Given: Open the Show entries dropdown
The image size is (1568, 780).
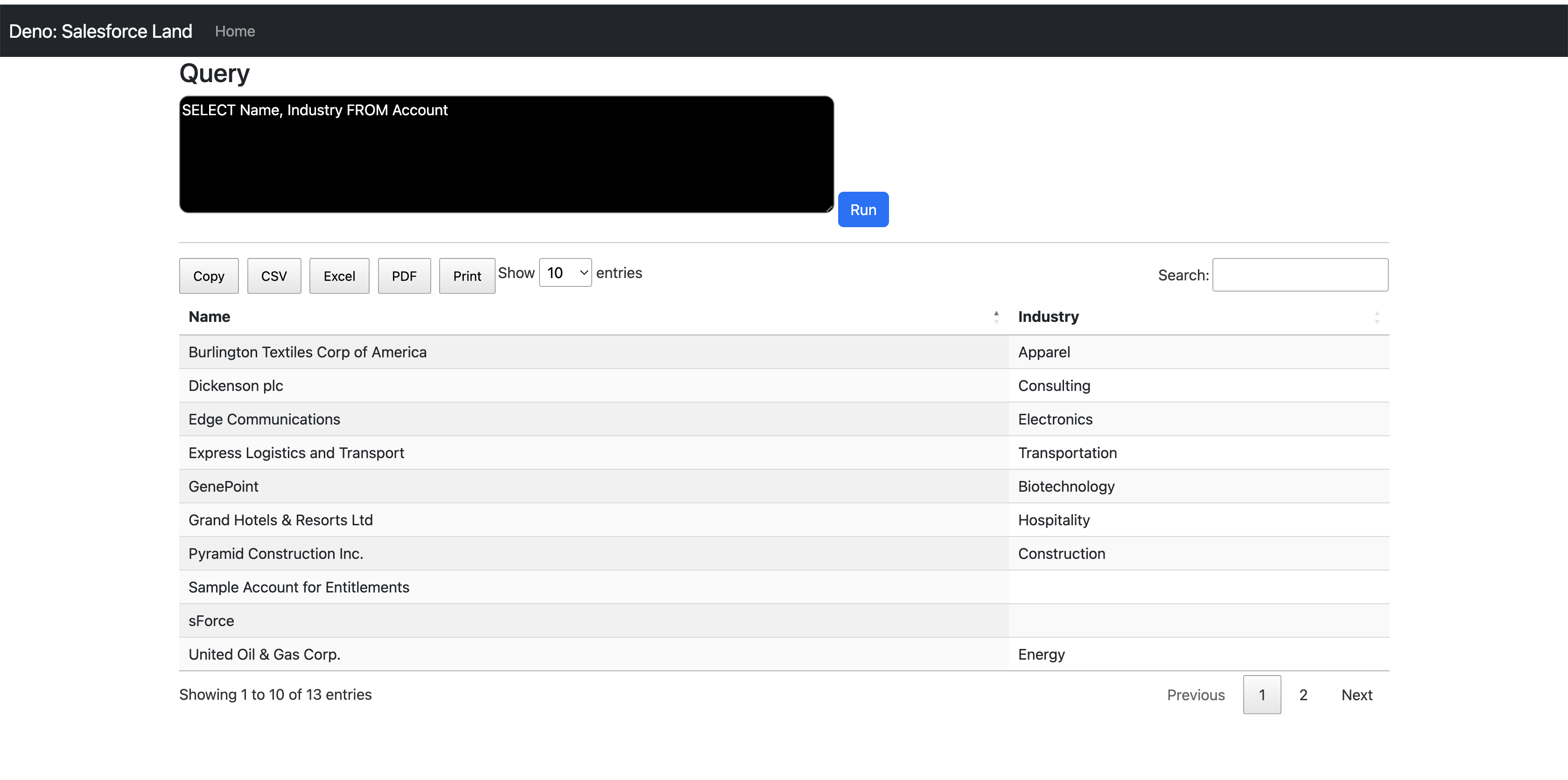Looking at the screenshot, I should tap(565, 272).
